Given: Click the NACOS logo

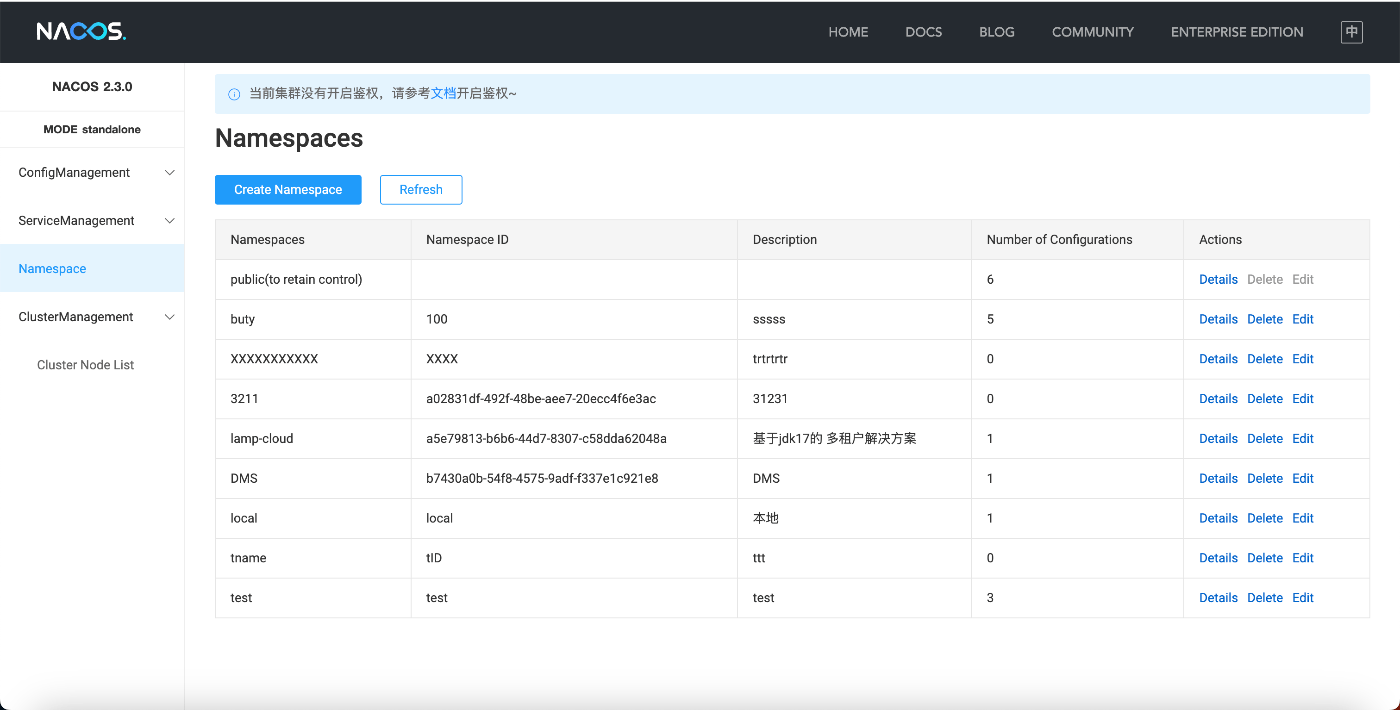Looking at the screenshot, I should [81, 32].
